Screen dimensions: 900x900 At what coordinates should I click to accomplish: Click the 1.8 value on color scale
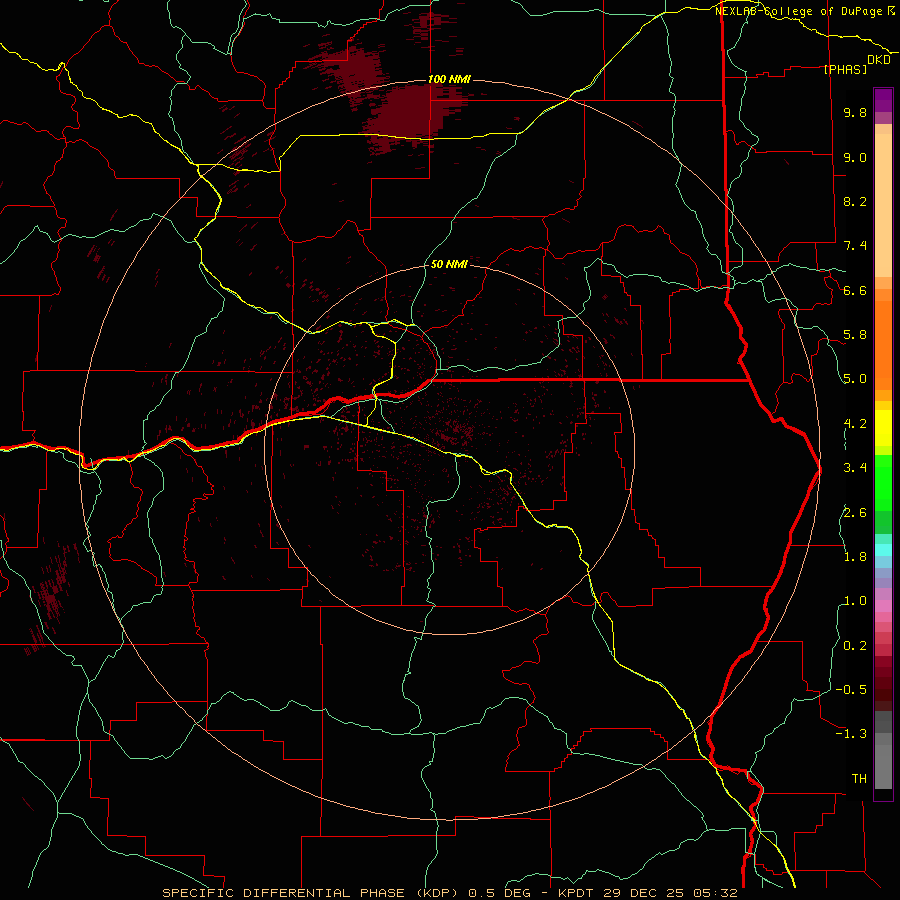855,557
